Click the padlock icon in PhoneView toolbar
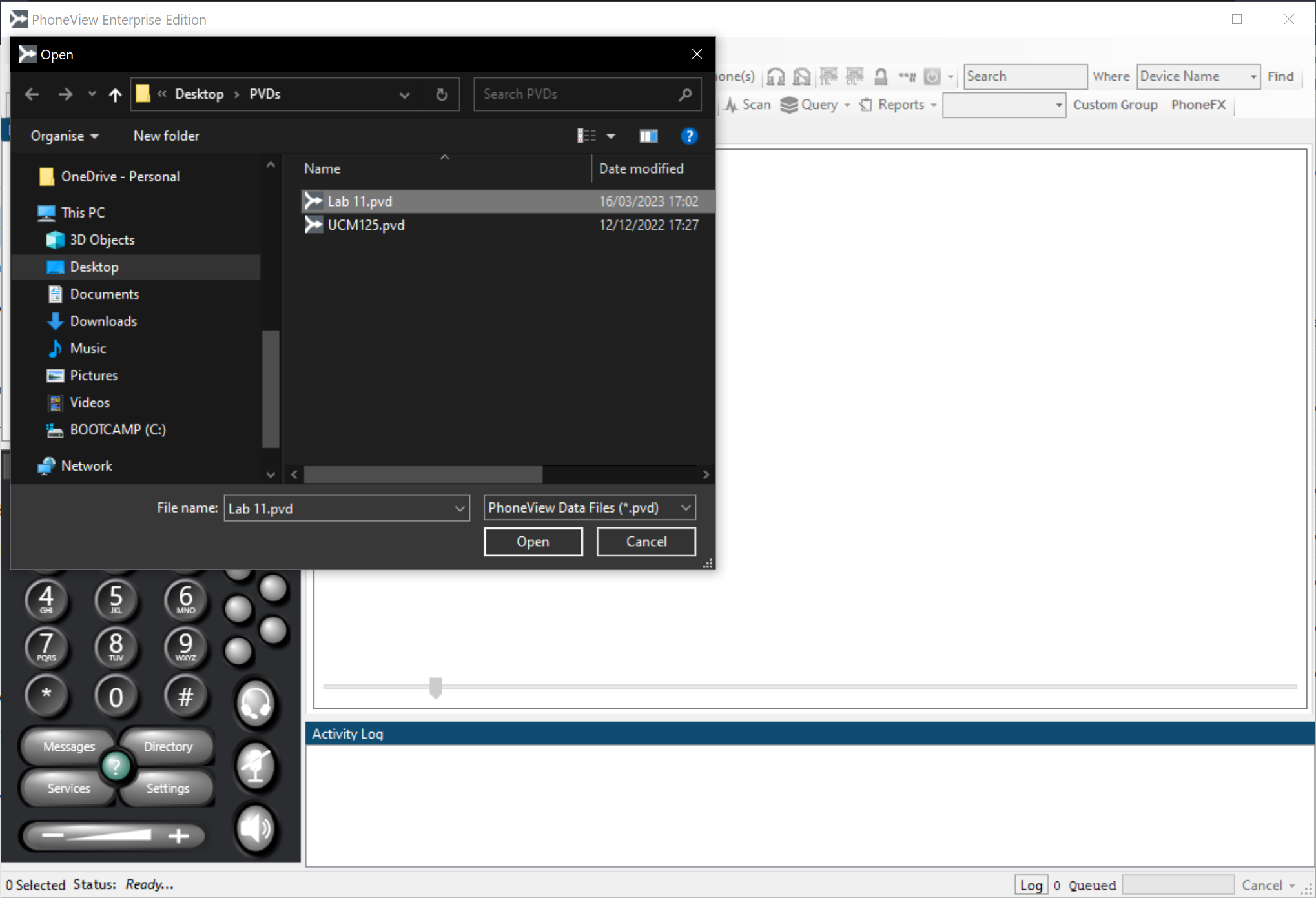This screenshot has width=1316, height=898. tap(881, 77)
